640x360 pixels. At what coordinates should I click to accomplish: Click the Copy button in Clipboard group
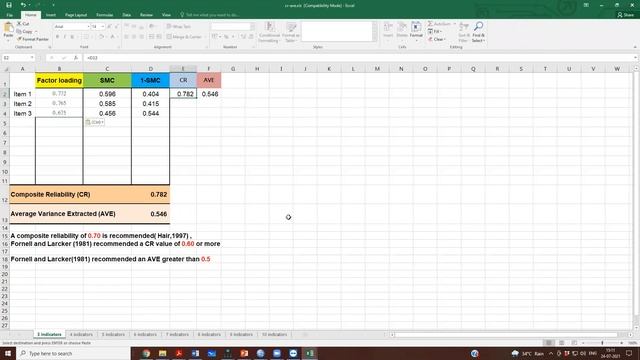(24, 31)
